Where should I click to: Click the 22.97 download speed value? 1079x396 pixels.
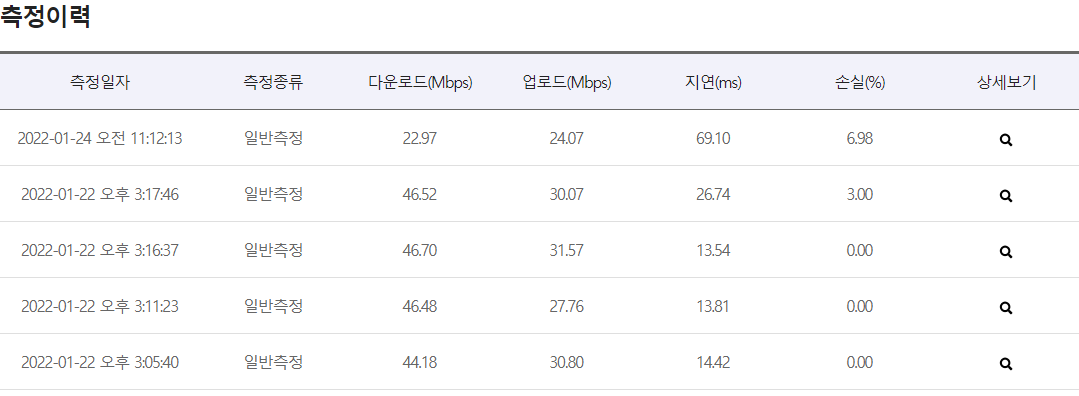coord(420,138)
